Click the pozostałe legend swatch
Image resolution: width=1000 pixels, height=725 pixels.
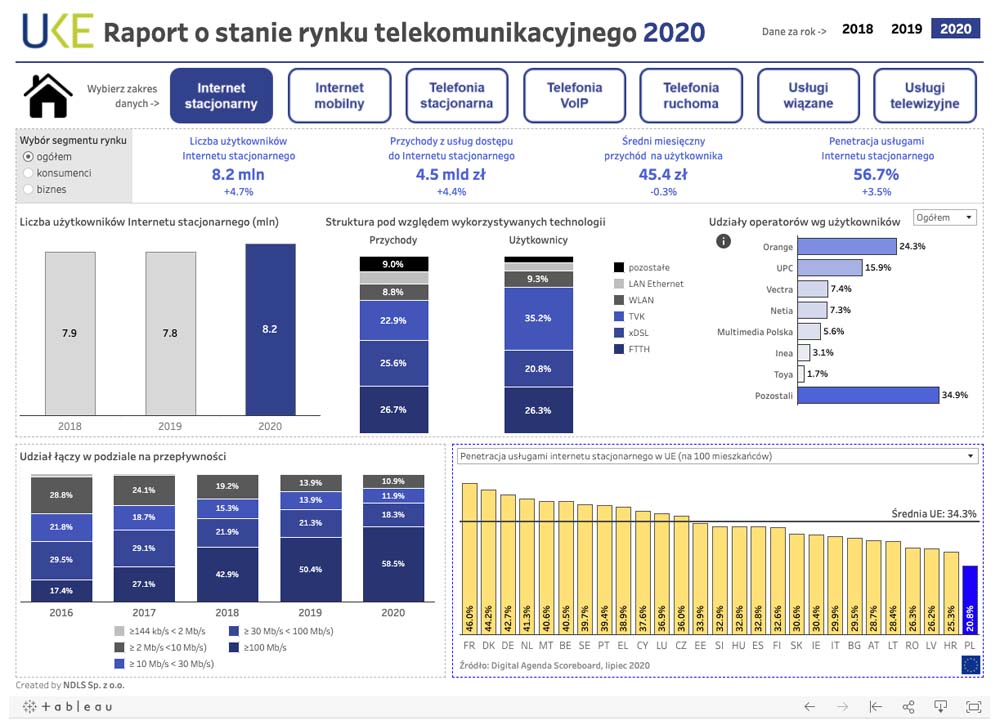pos(619,267)
